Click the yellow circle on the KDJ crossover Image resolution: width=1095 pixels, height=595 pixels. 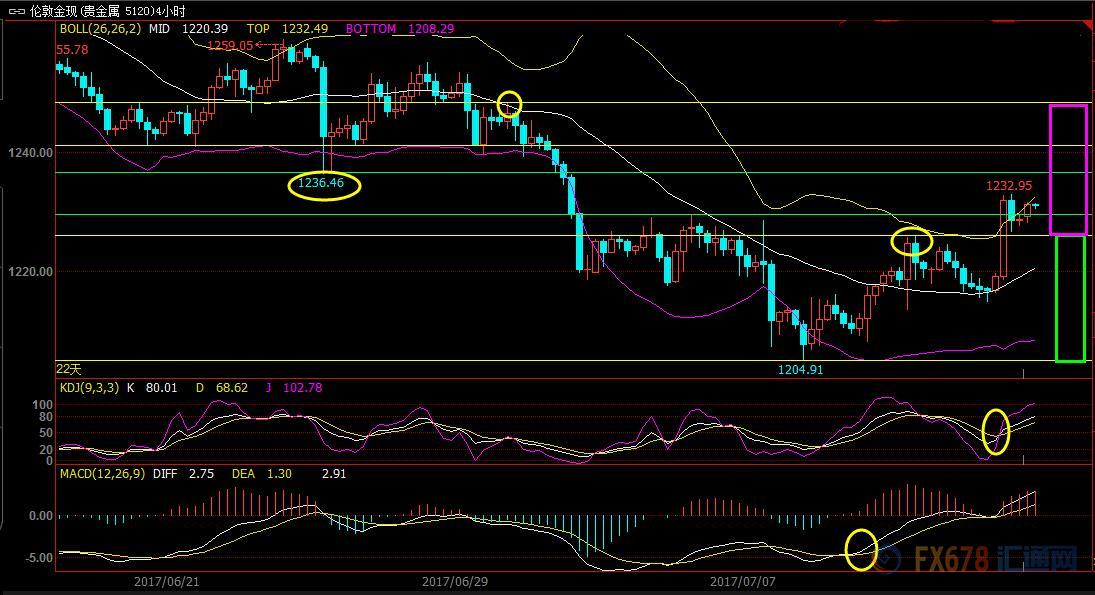coord(996,431)
